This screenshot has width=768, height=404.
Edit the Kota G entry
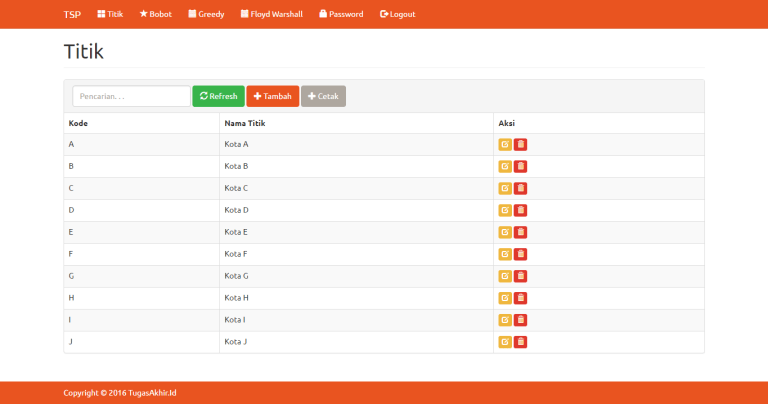click(505, 276)
